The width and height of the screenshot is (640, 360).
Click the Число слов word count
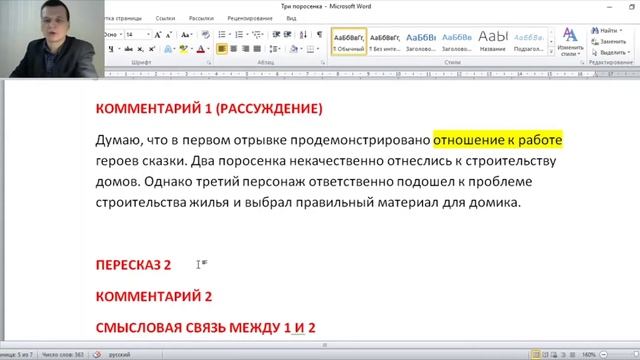pos(63,355)
